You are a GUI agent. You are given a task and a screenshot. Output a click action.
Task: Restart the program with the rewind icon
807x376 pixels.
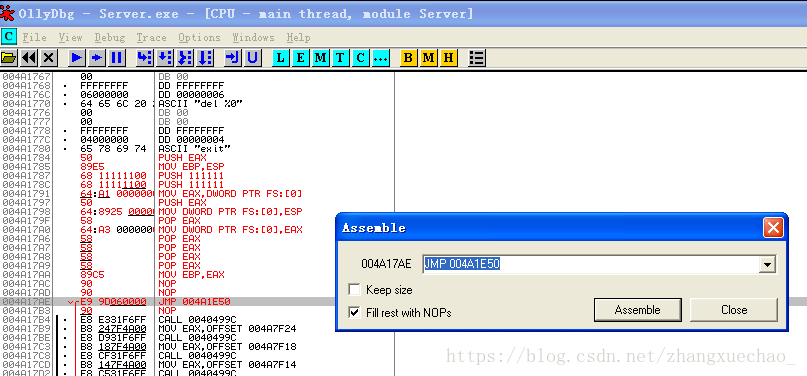pyautogui.click(x=29, y=58)
